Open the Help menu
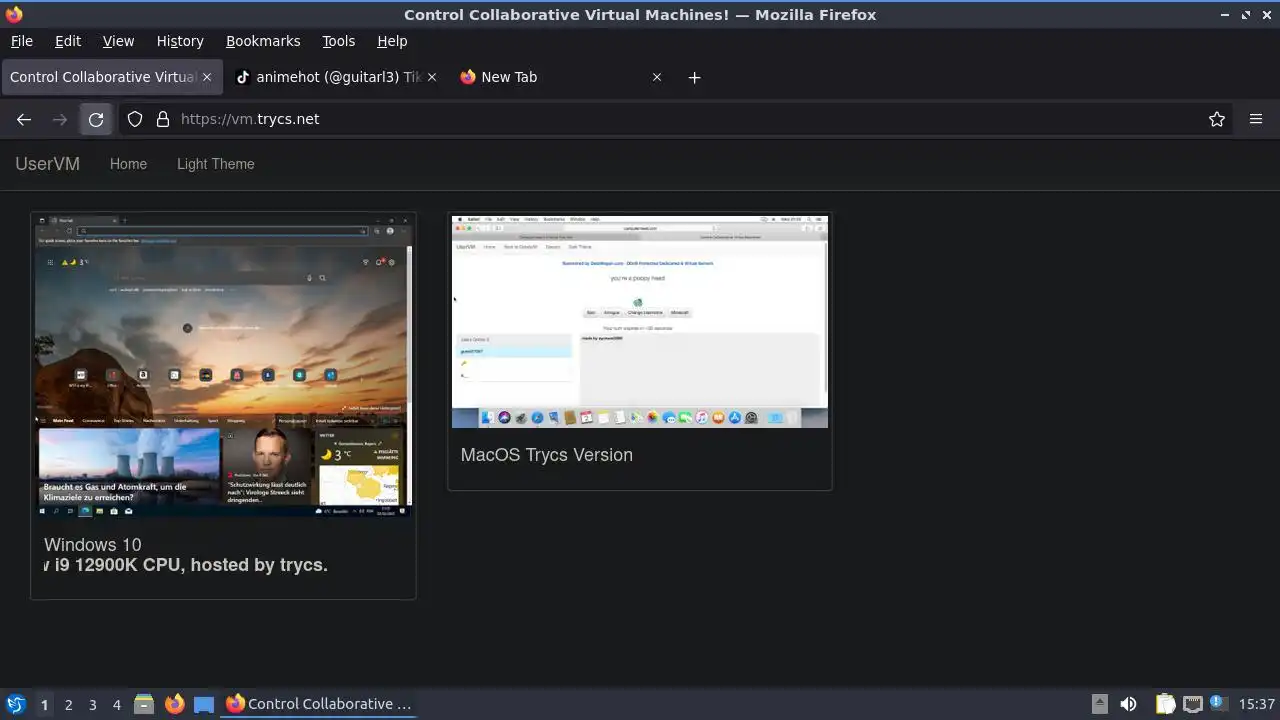This screenshot has width=1280, height=720. (392, 41)
